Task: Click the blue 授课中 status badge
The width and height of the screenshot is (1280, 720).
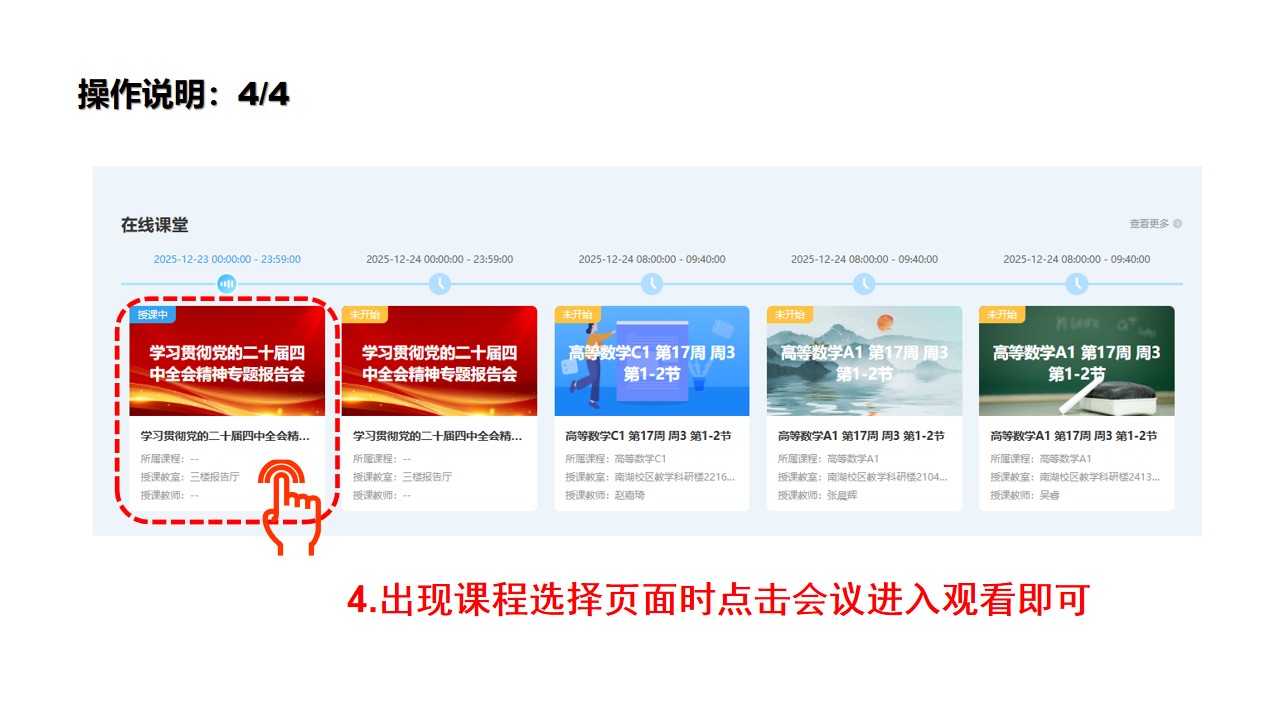Action: pos(152,315)
